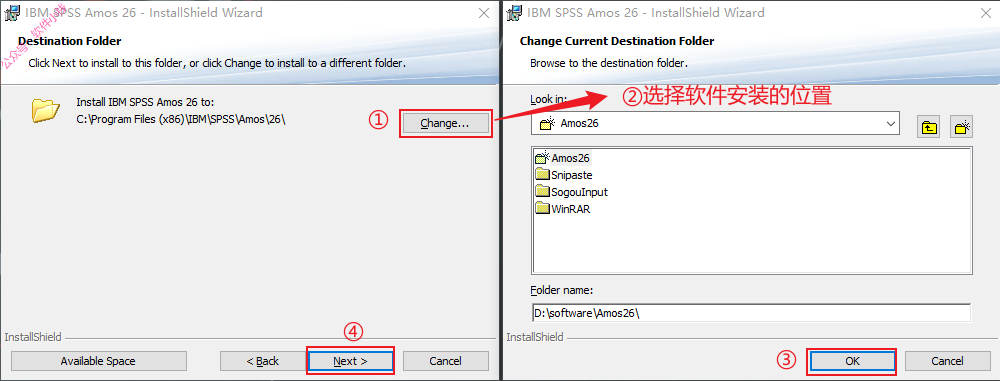Click the InstallShield icon in right title bar
The height and width of the screenshot is (381, 1000).
515,13
